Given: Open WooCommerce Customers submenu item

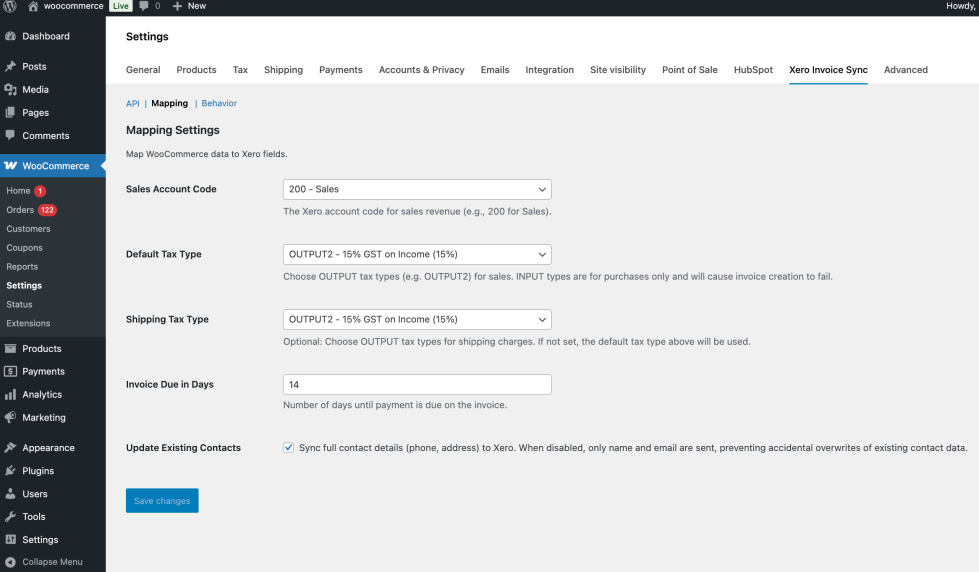Looking at the screenshot, I should (x=28, y=229).
